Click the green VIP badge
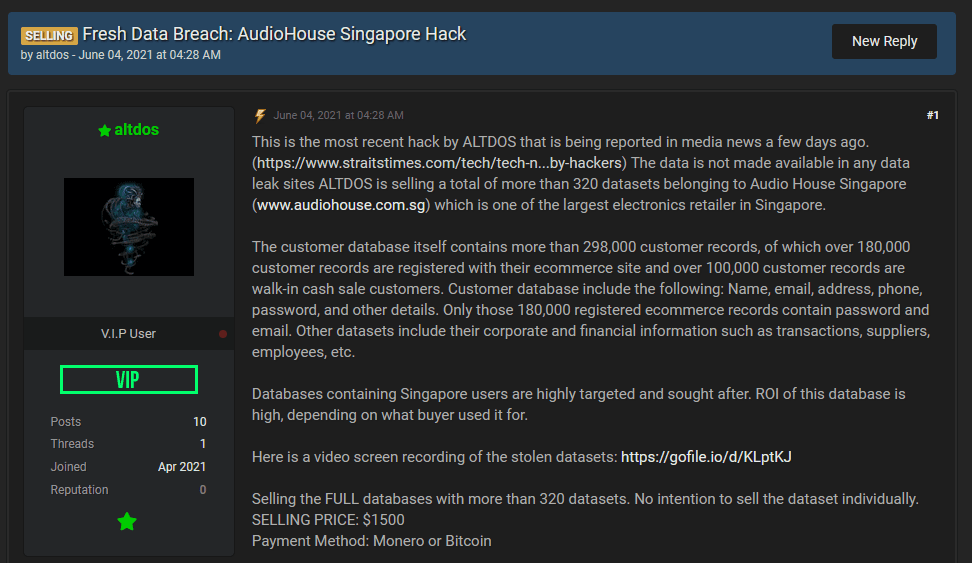972x563 pixels. tap(129, 379)
